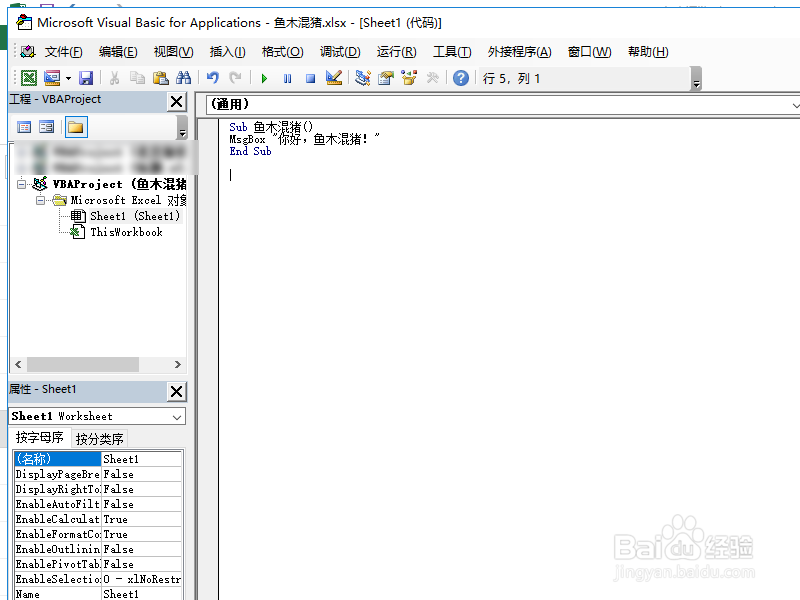
Task: Open Visual Basic Help question mark icon
Action: (x=461, y=78)
